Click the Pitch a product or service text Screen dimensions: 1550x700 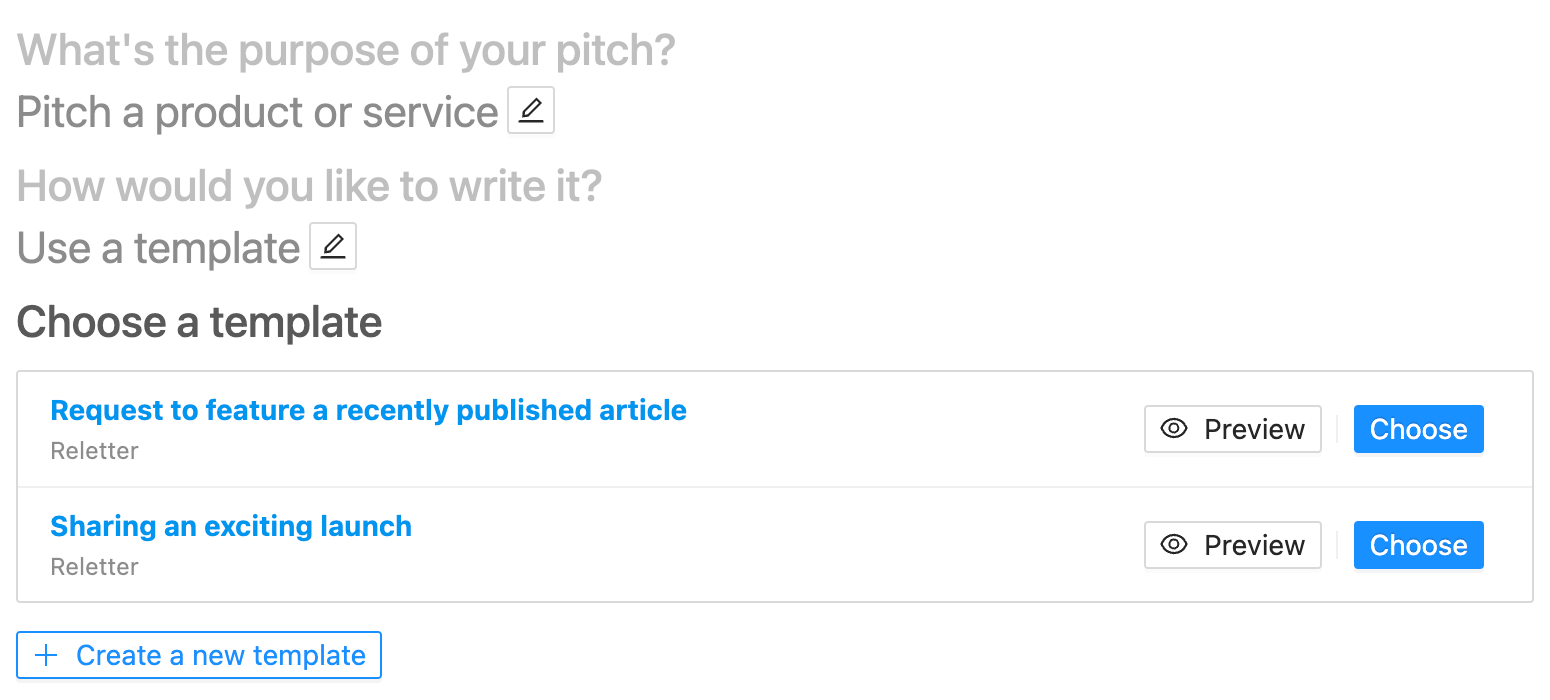pyautogui.click(x=257, y=112)
